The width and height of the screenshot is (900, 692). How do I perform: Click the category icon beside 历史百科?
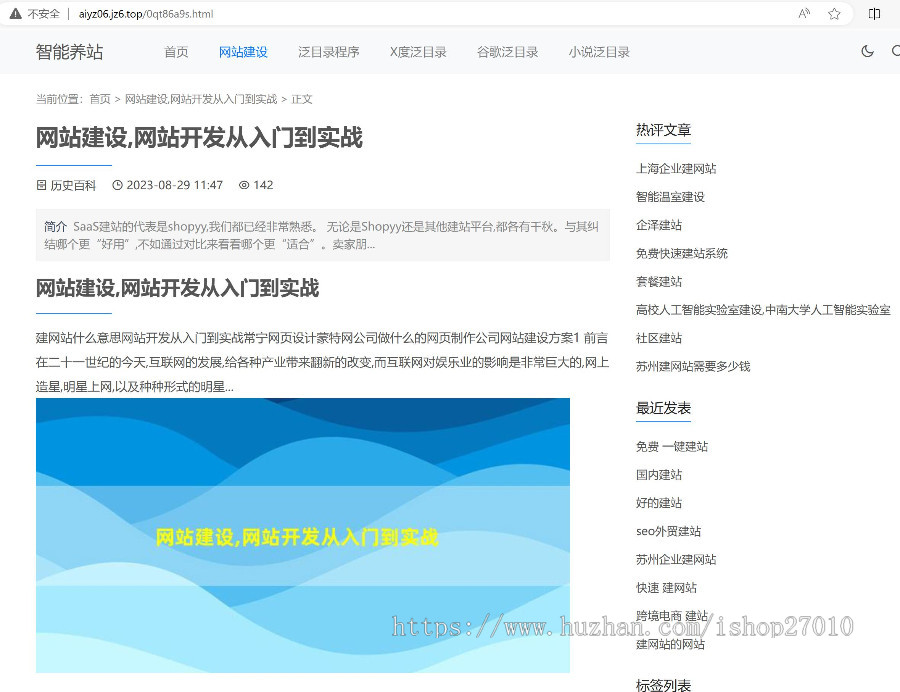[x=41, y=185]
